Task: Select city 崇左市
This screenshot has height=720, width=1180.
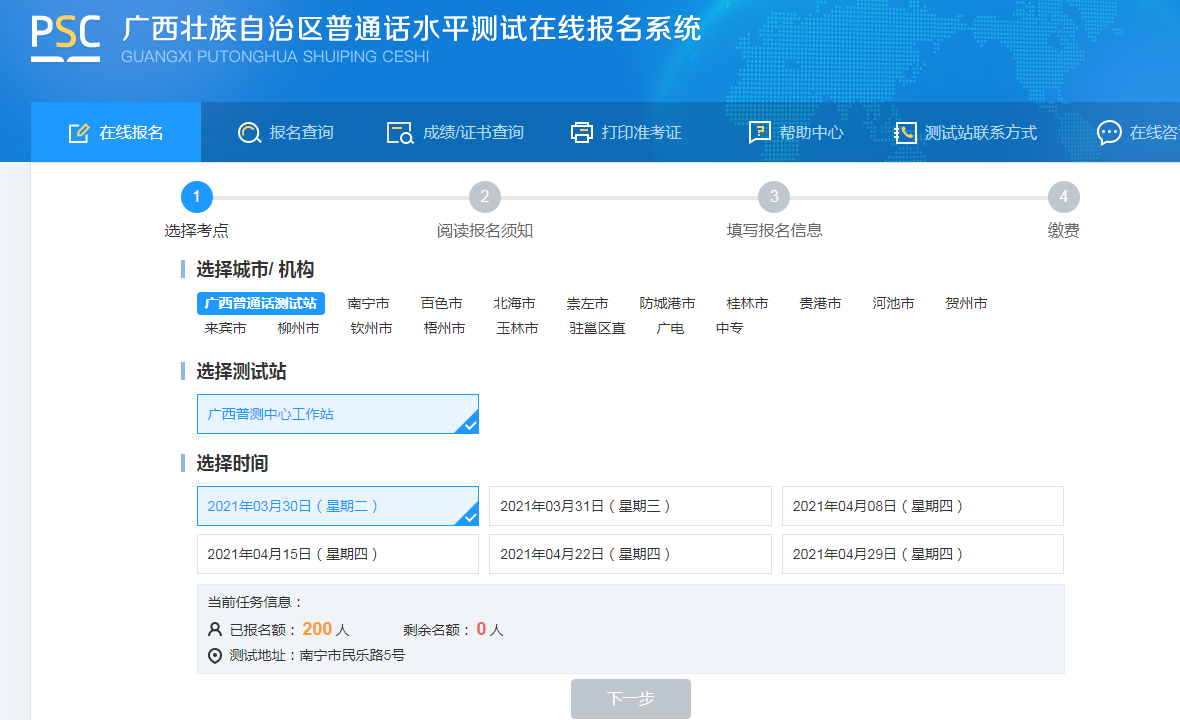Action: click(x=587, y=303)
